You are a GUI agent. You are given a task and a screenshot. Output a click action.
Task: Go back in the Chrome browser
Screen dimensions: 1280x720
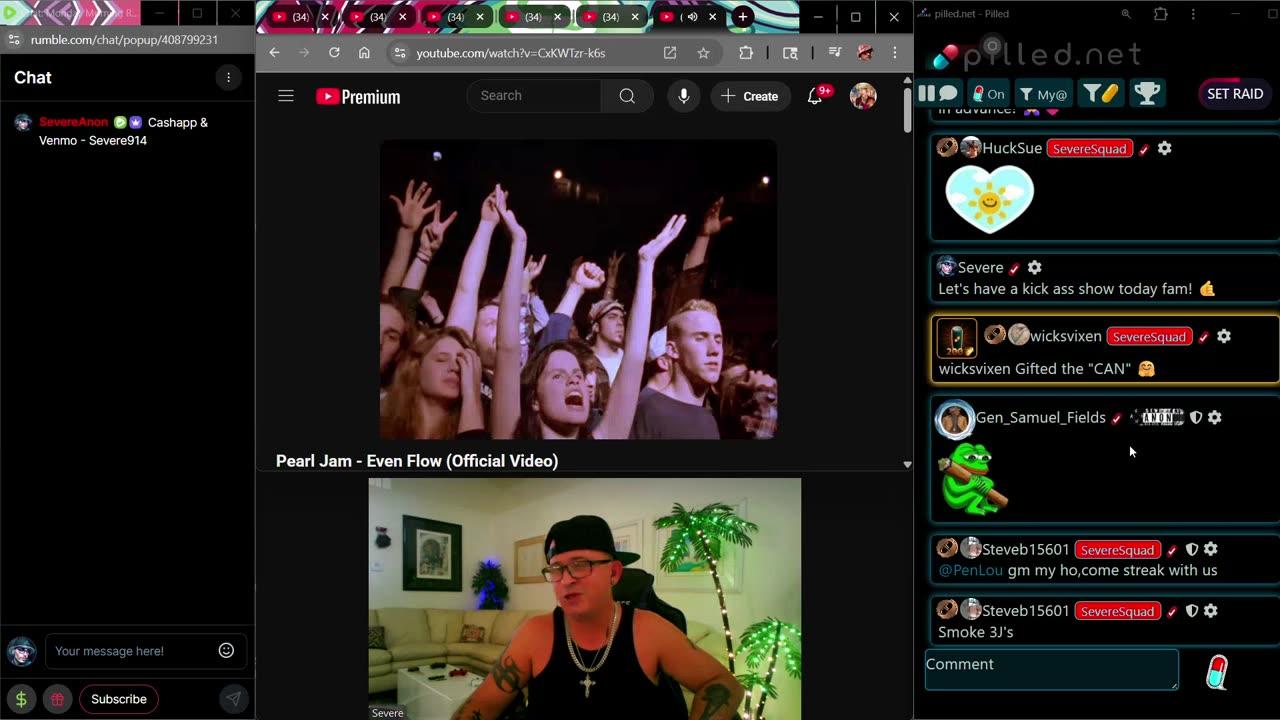click(274, 53)
